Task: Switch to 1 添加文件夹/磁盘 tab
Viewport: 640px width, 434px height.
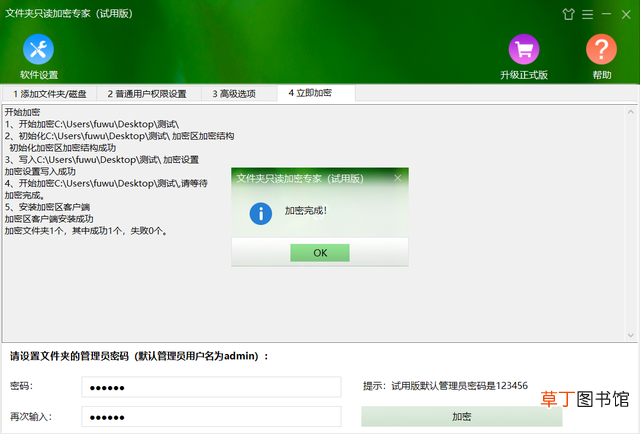Action: (49, 94)
